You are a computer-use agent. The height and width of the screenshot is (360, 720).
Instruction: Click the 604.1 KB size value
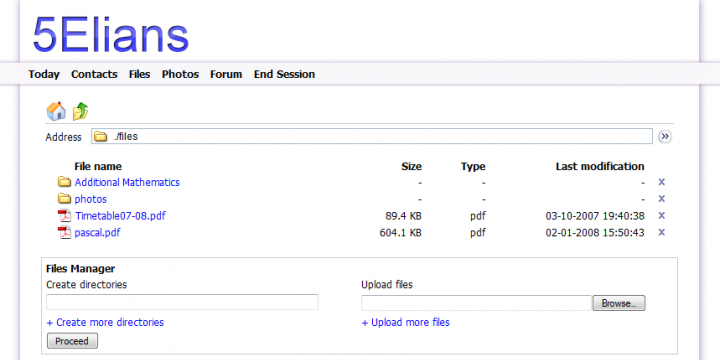click(400, 233)
